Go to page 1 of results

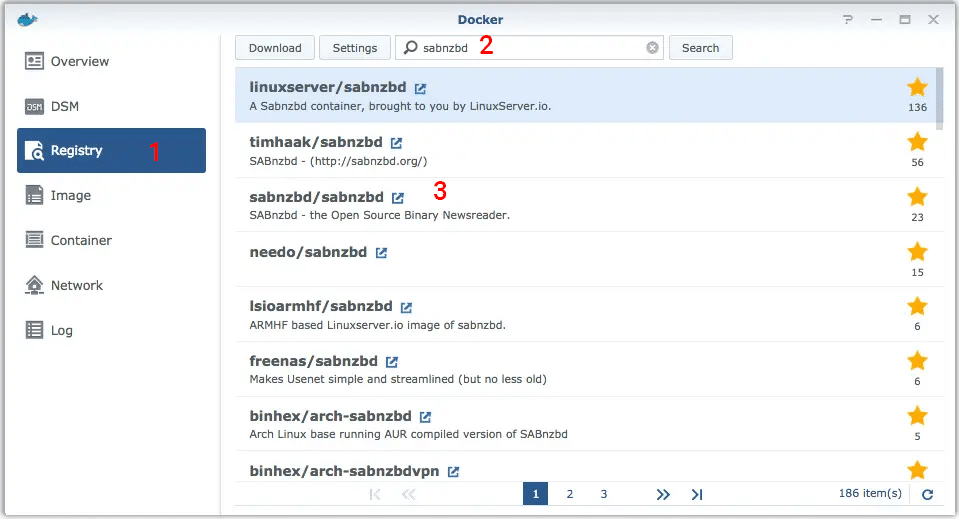(535, 494)
